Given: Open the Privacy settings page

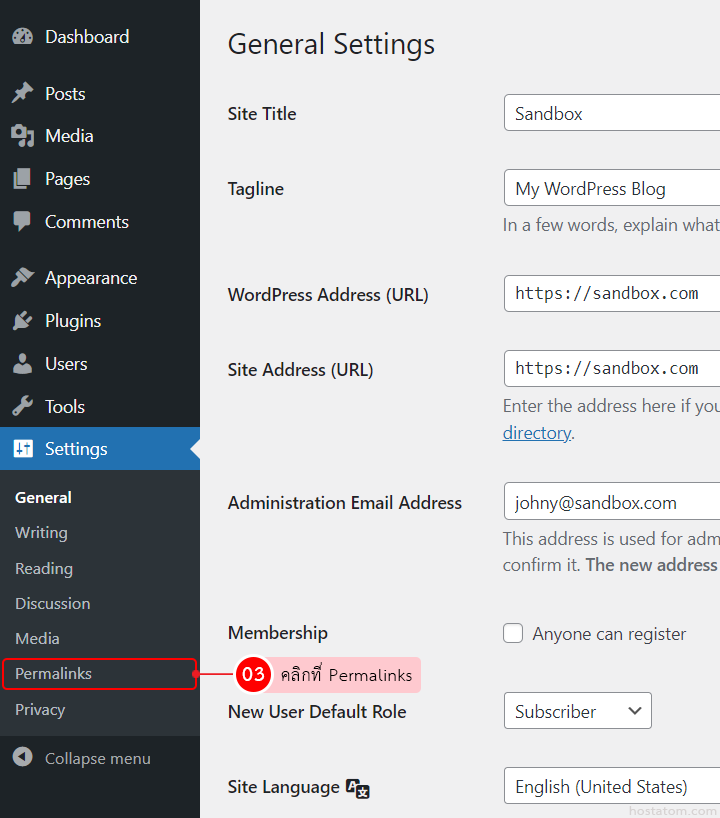Looking at the screenshot, I should click(40, 710).
